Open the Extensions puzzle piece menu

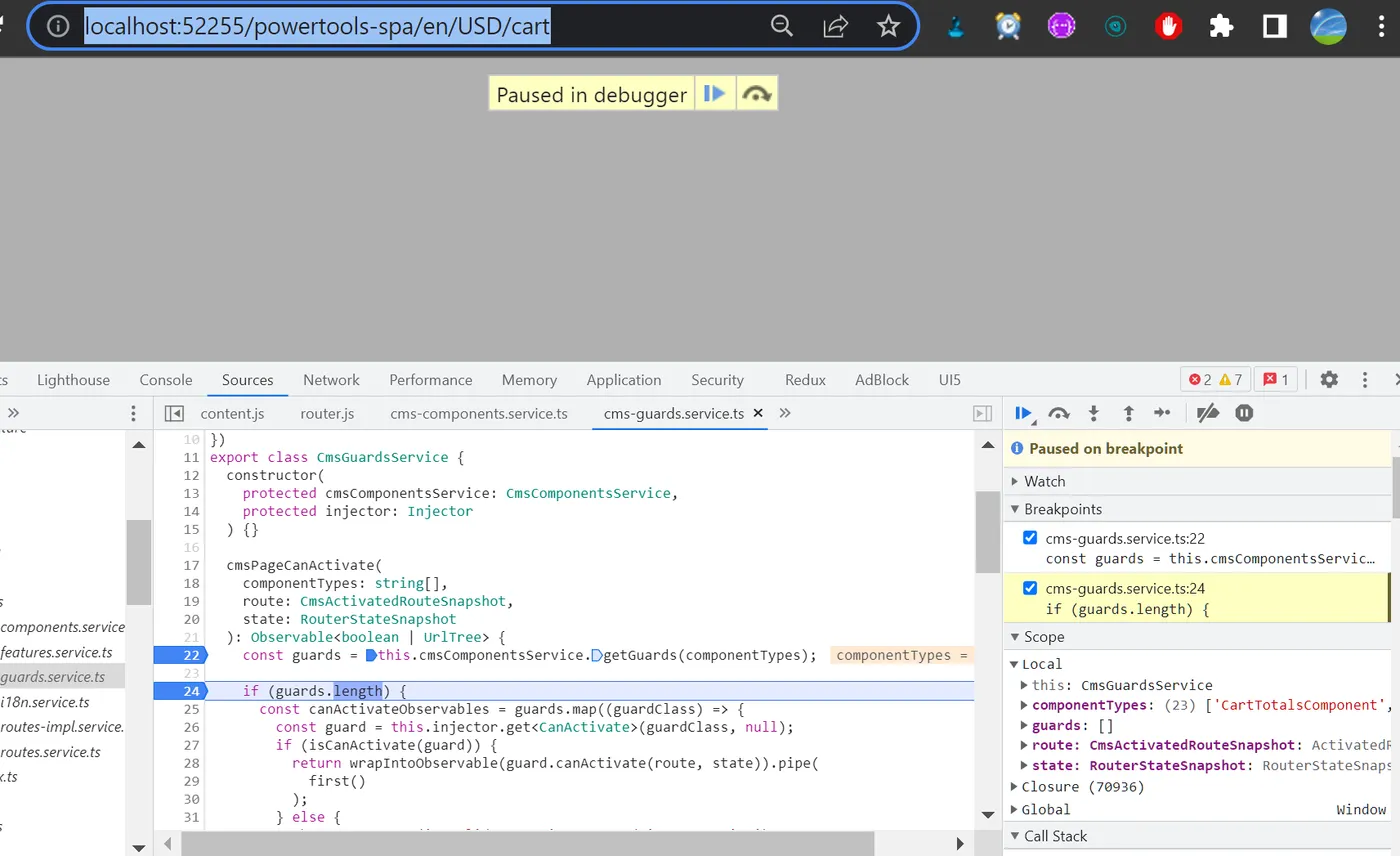pyautogui.click(x=1221, y=26)
